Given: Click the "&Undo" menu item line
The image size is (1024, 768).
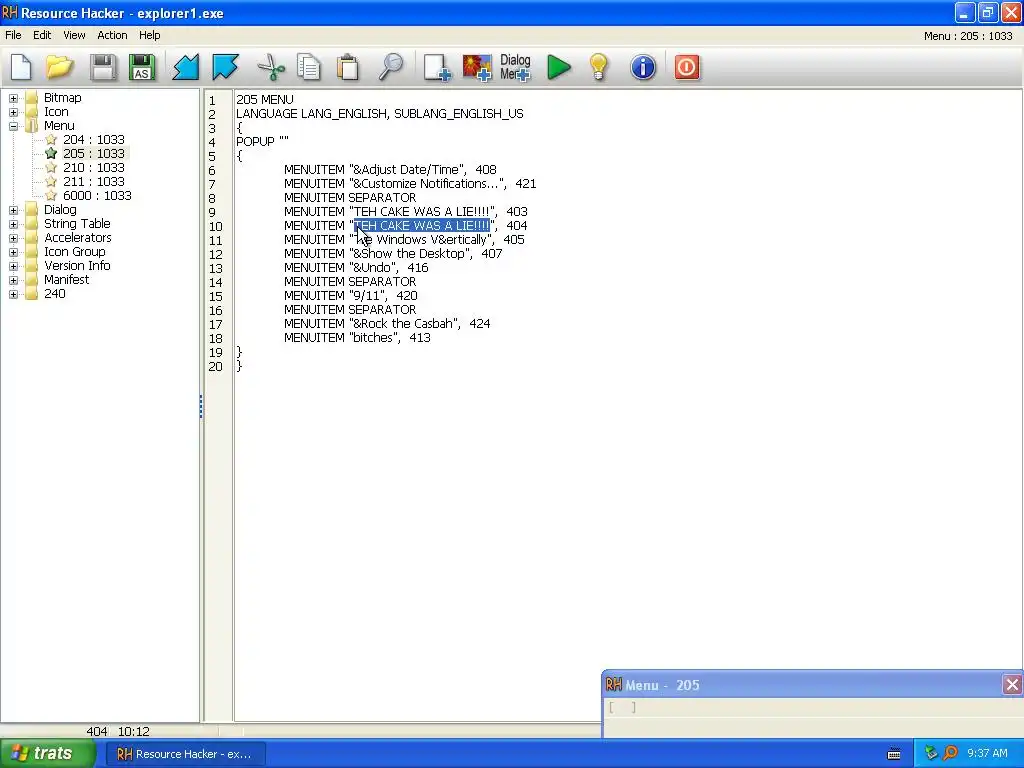Looking at the screenshot, I should point(356,268).
